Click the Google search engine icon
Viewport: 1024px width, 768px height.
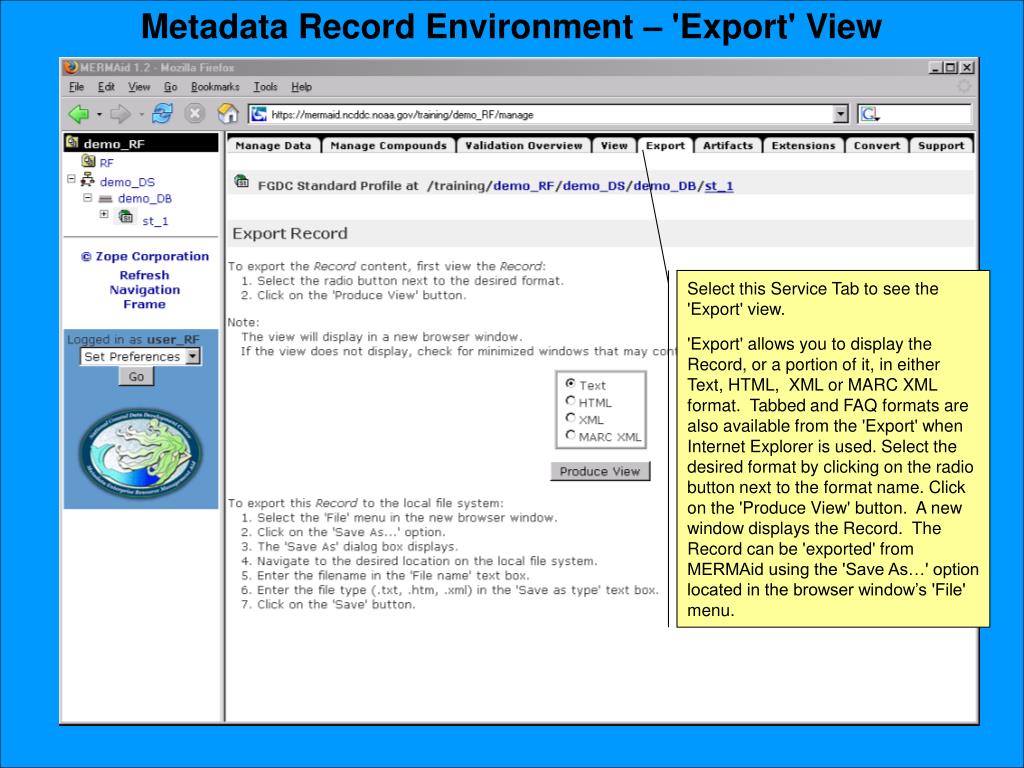(x=869, y=114)
